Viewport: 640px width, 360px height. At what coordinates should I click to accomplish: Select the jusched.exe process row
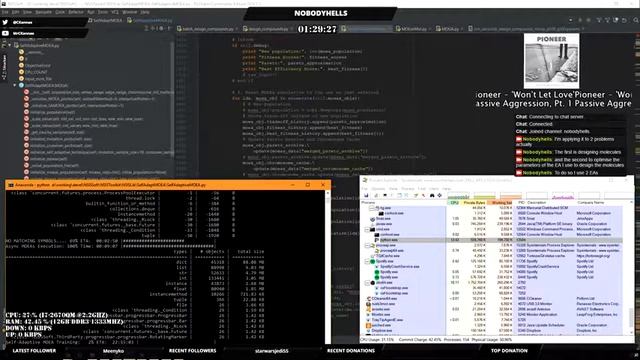[491, 325]
